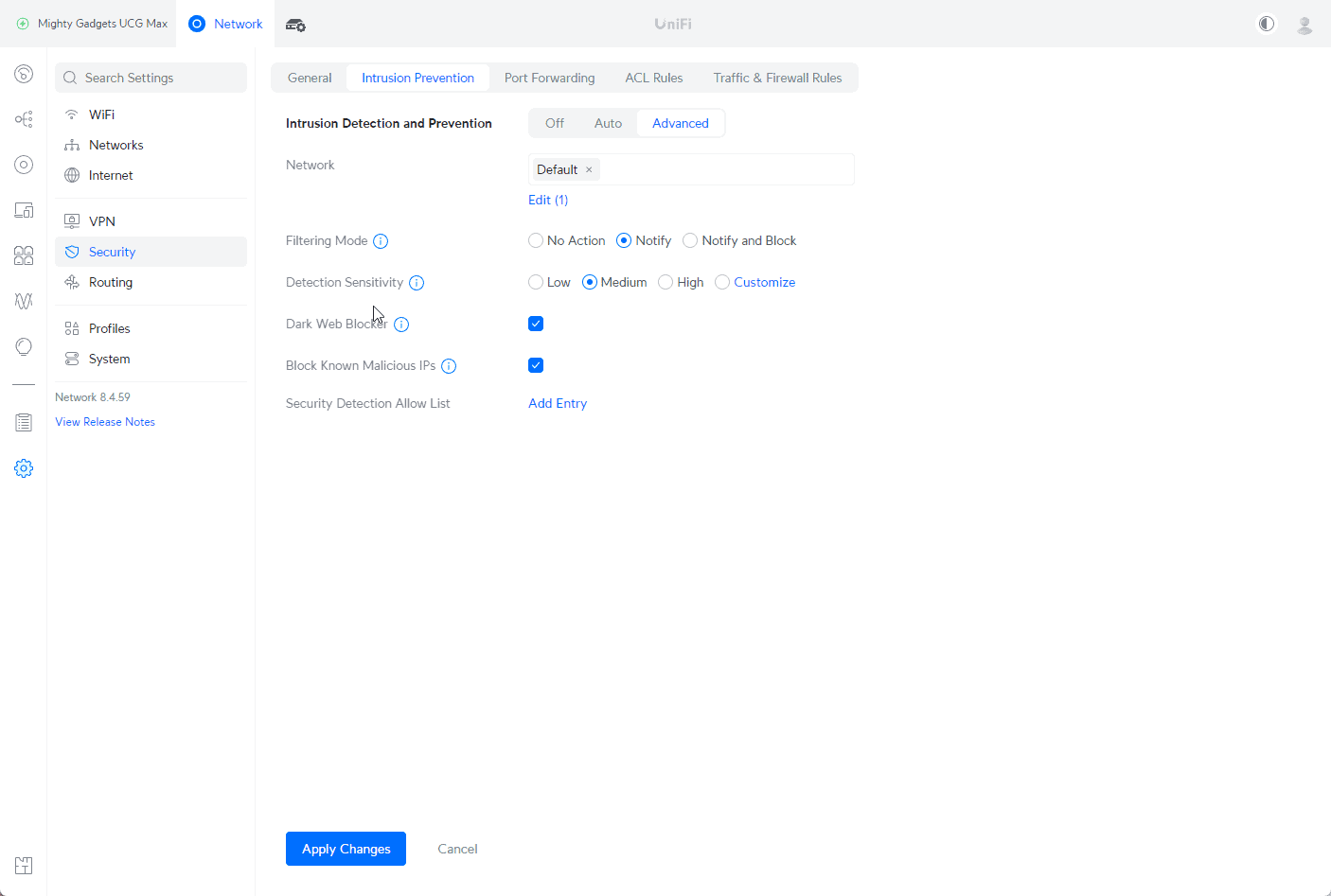
Task: Open Traffic & Firewall Rules tab
Action: [777, 78]
